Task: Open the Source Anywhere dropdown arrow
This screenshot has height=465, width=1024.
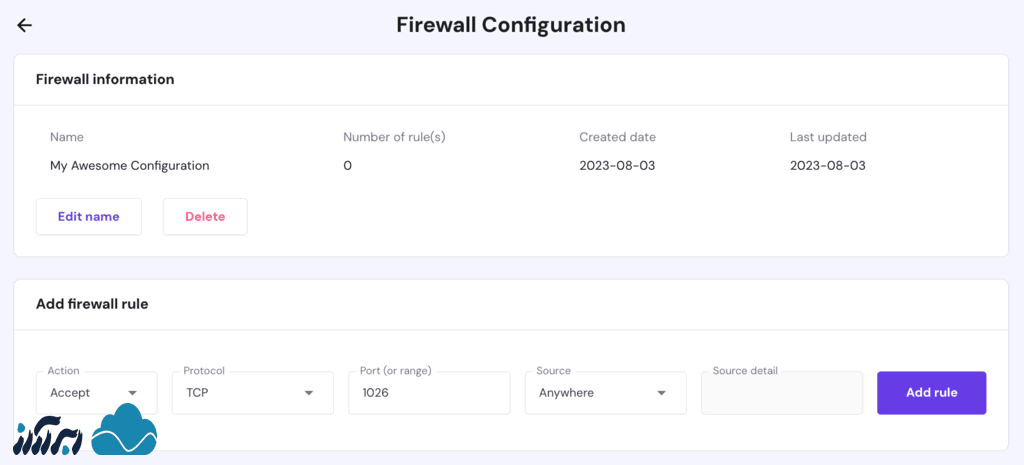Action: coord(661,393)
